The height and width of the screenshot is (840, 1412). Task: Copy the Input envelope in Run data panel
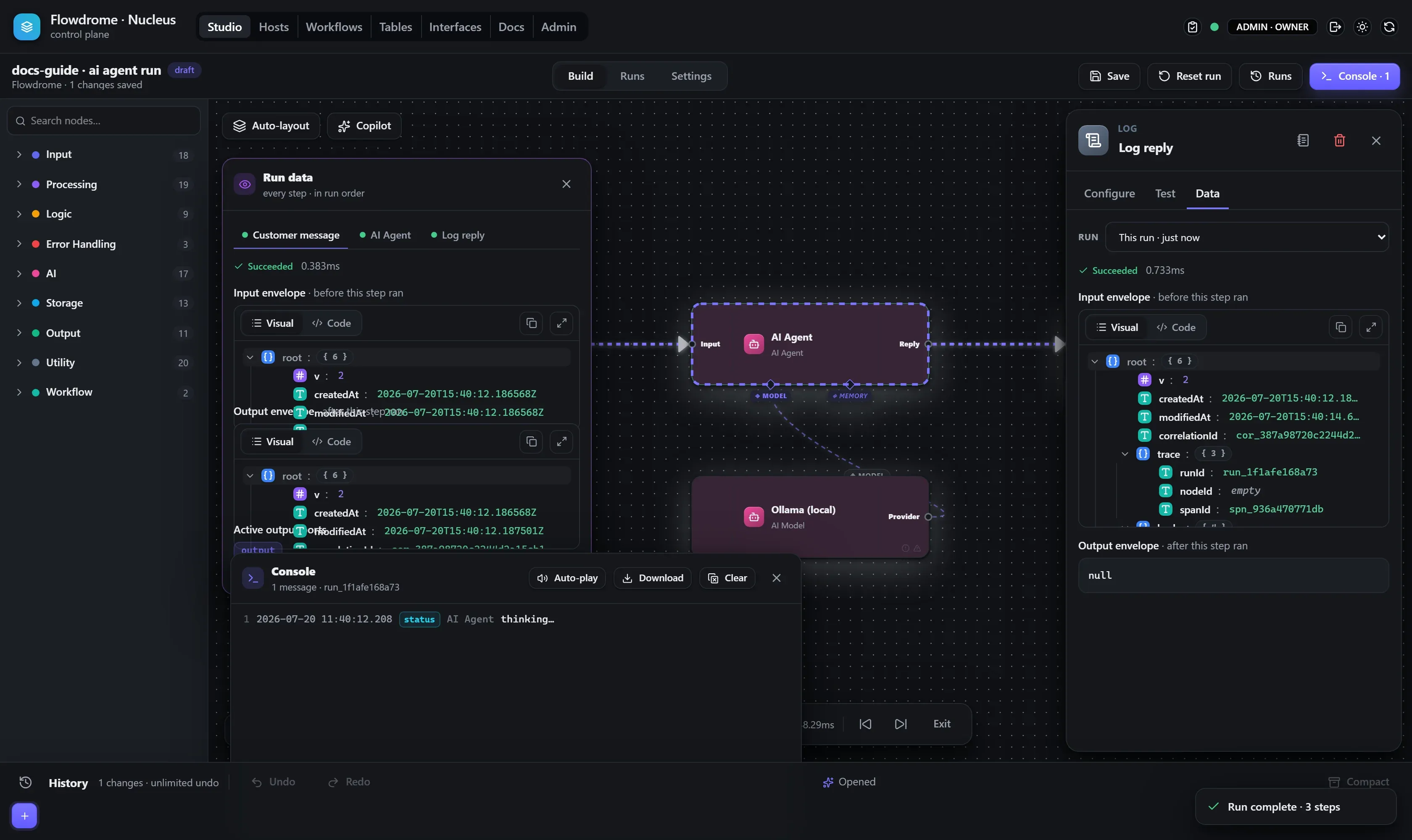click(x=531, y=323)
